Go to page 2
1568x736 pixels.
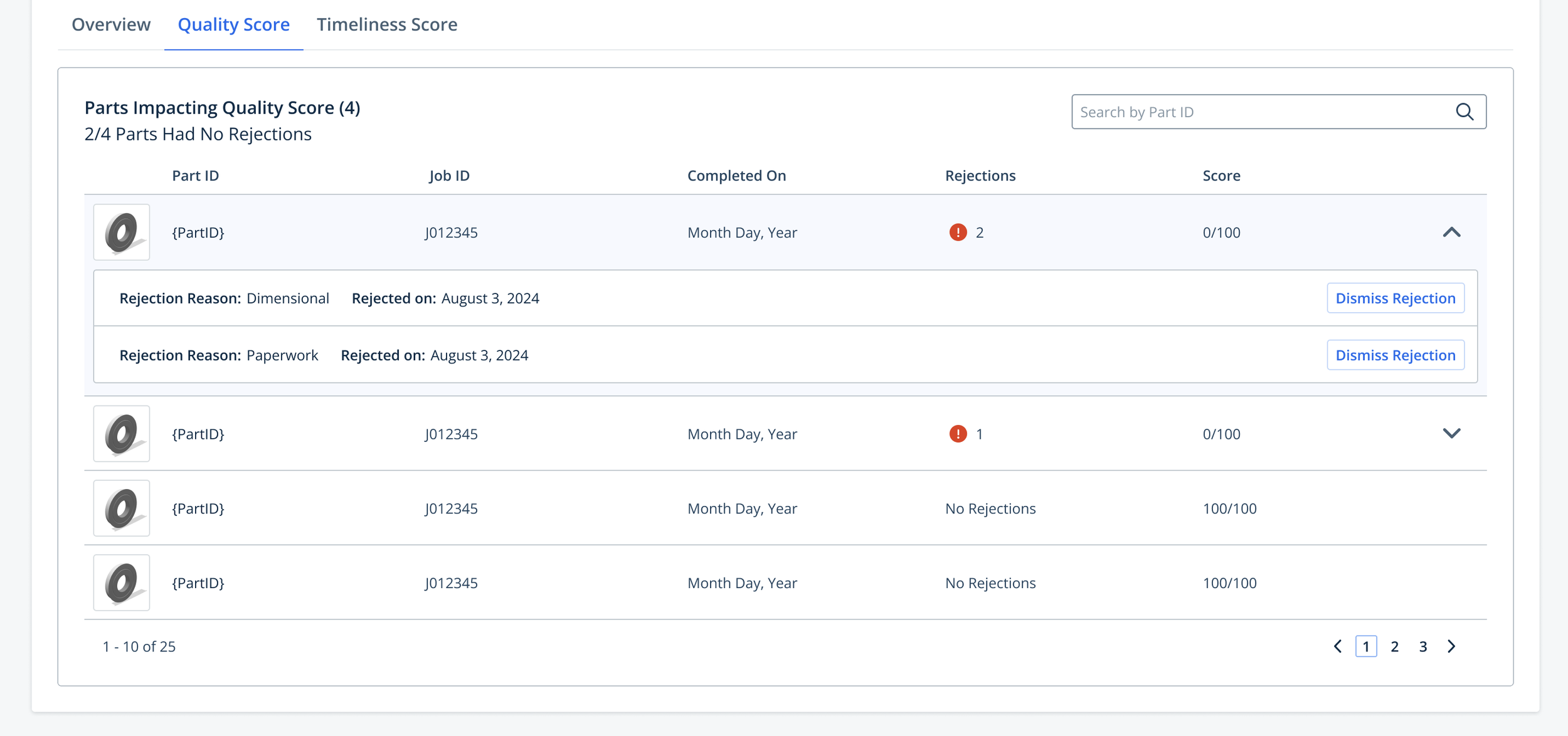click(x=1394, y=646)
